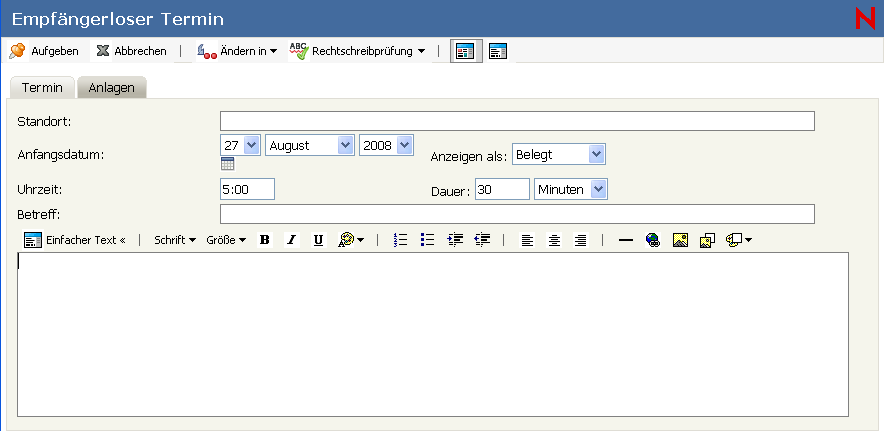The width and height of the screenshot is (884, 431).
Task: Align text right
Action: (581, 240)
